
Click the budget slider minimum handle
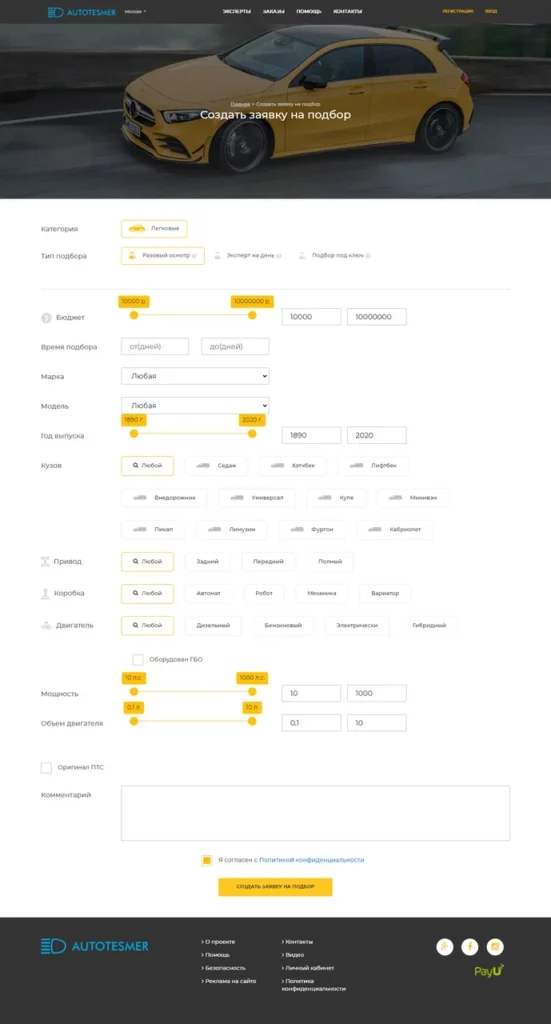coord(134,315)
